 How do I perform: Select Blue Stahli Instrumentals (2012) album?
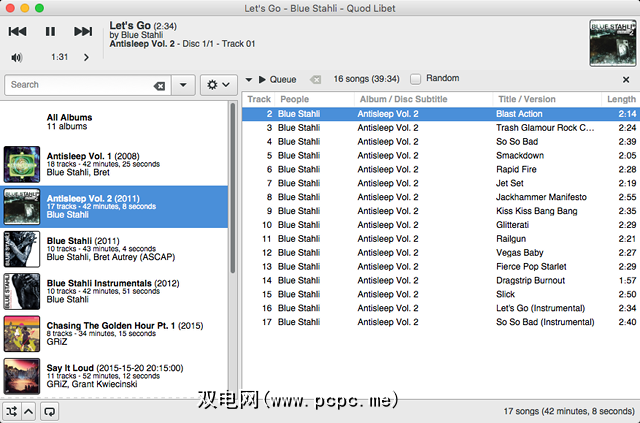(x=114, y=292)
